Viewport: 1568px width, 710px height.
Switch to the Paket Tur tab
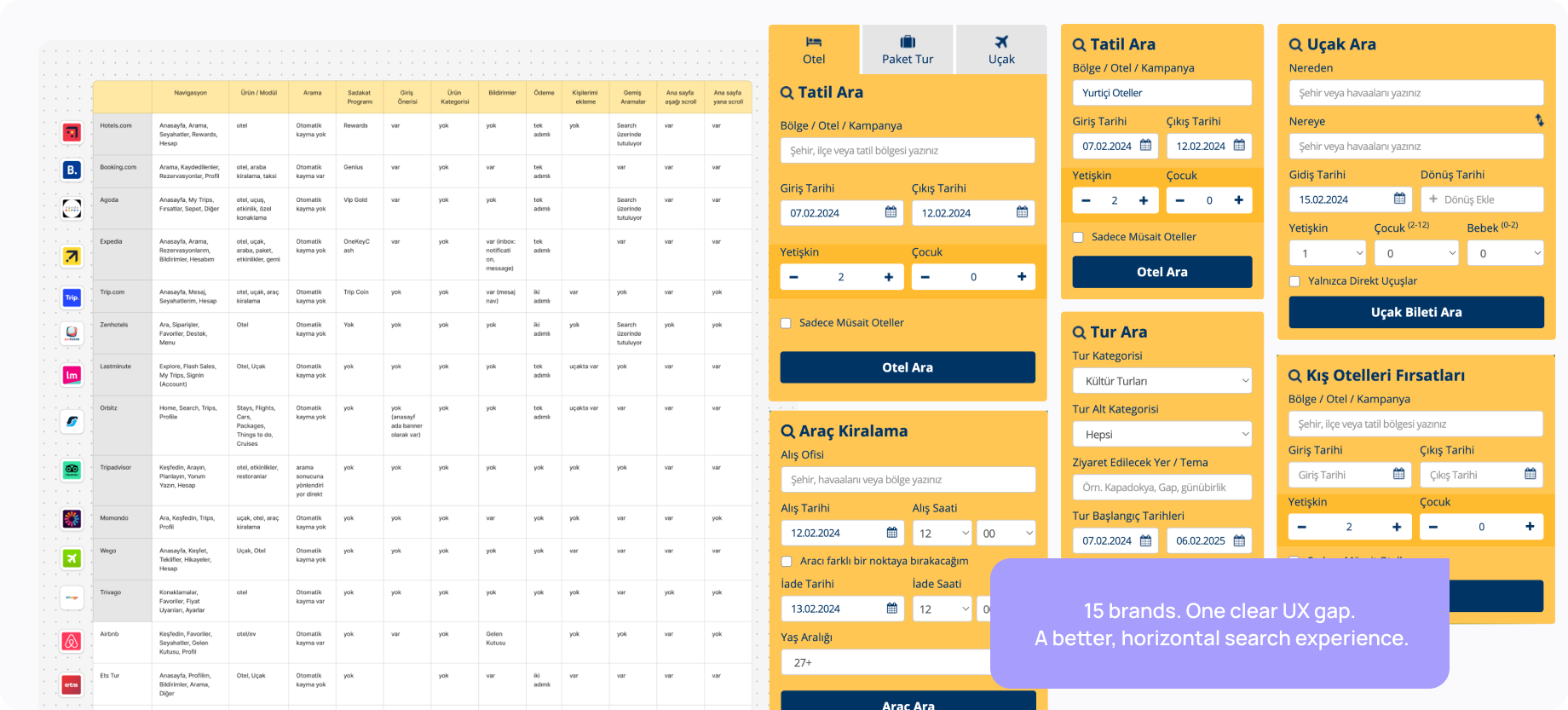(x=908, y=50)
